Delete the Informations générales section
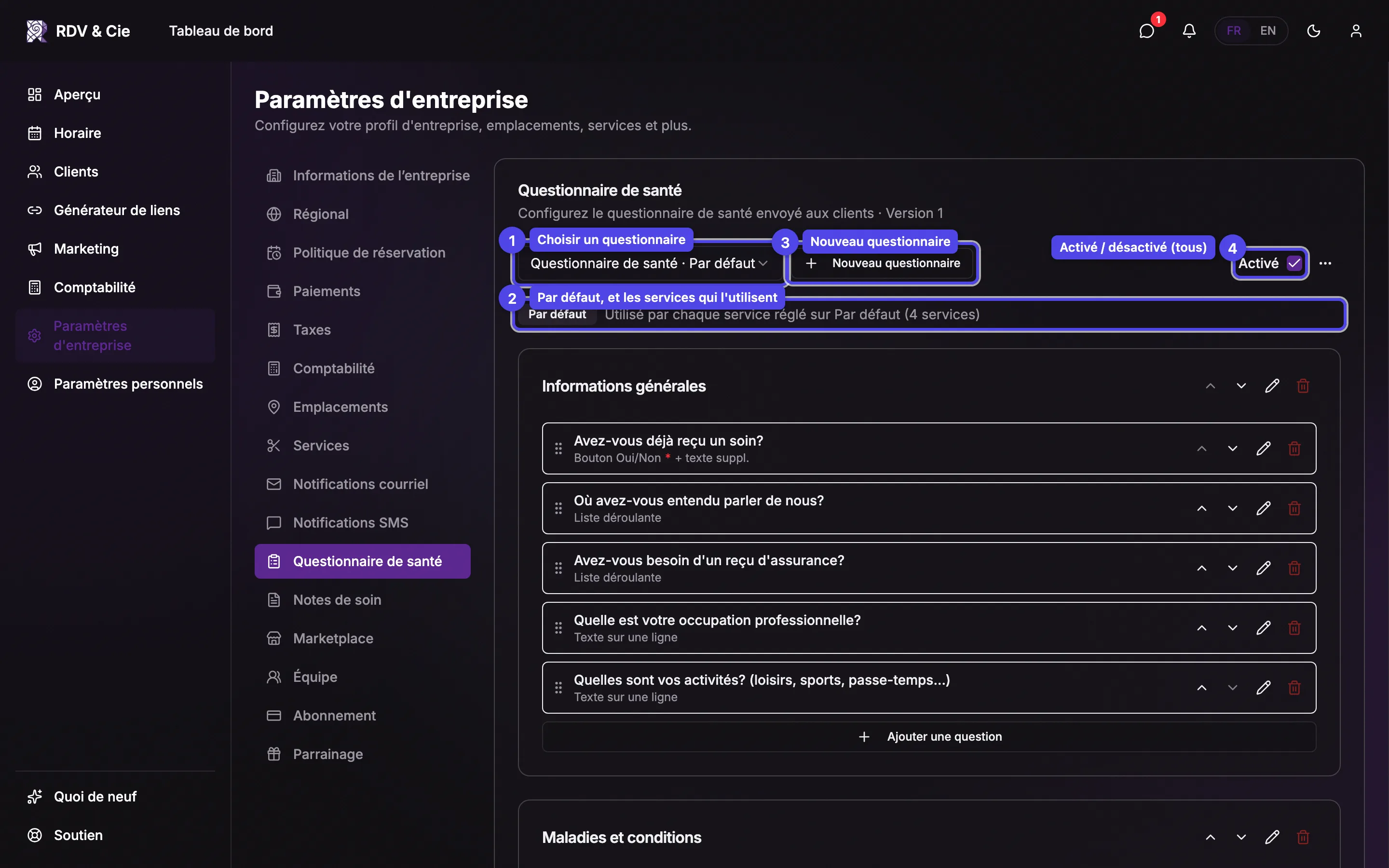The image size is (1389, 868). click(1303, 386)
